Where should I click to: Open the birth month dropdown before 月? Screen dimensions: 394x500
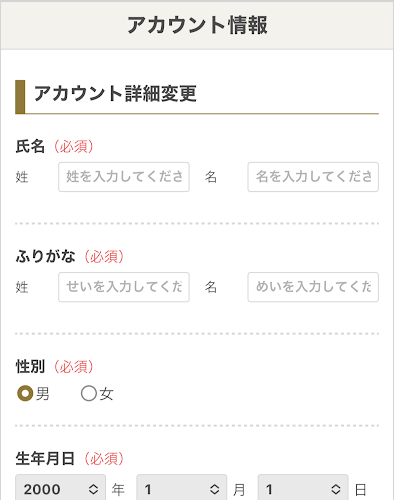pos(182,489)
